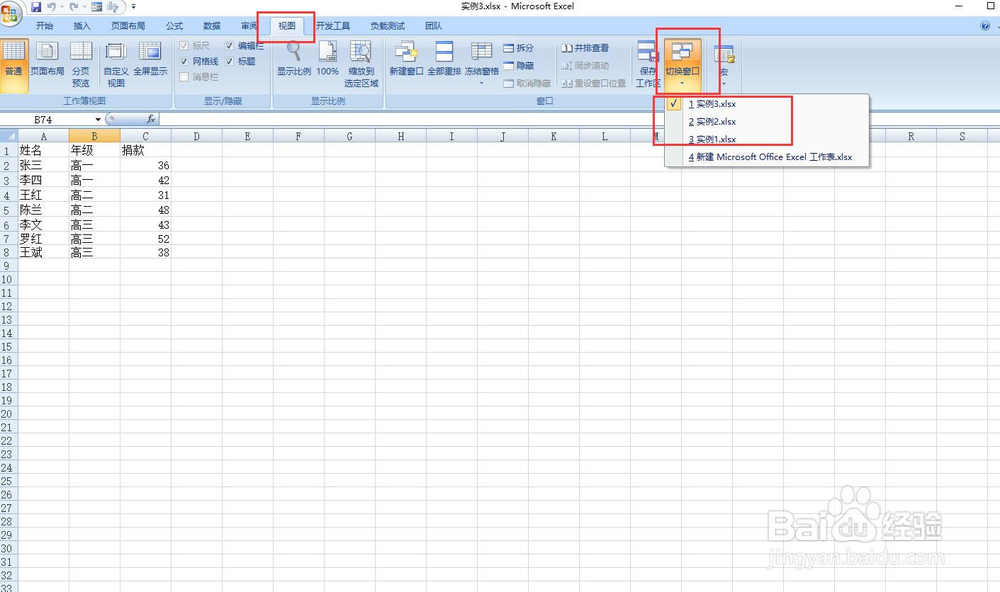Save the workbook via quick access toolbar
This screenshot has width=1000, height=592.
pyautogui.click(x=36, y=7)
